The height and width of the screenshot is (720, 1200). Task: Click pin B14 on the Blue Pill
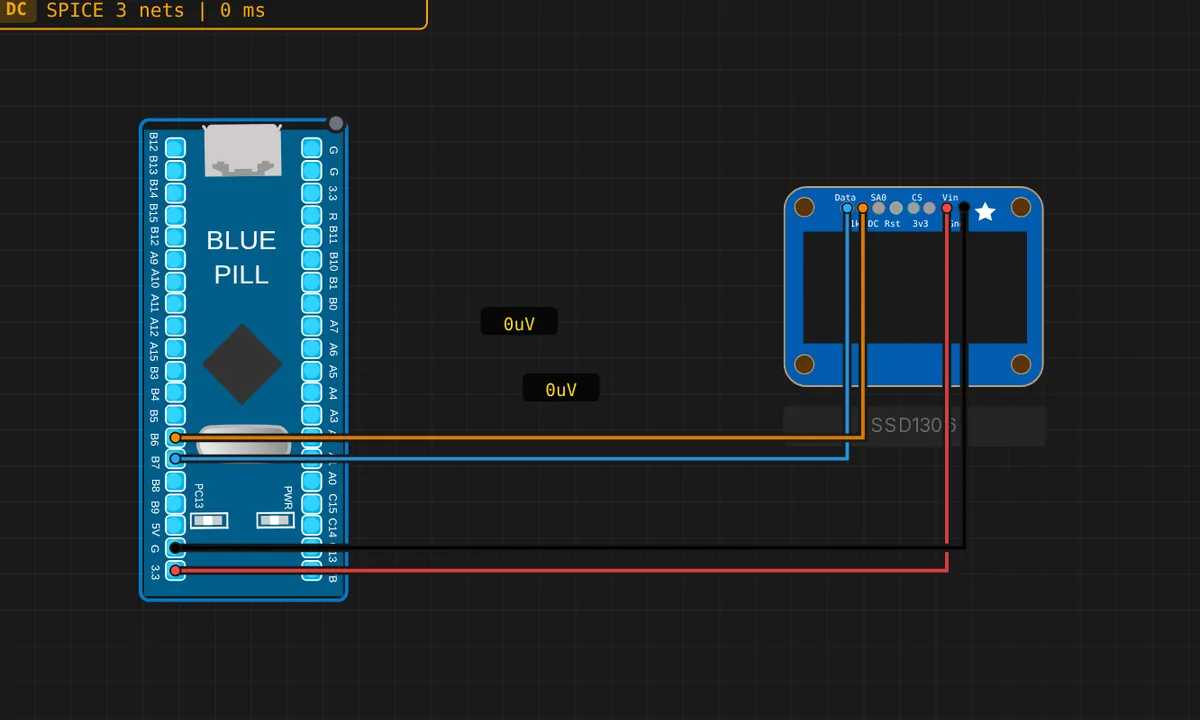[x=175, y=192]
